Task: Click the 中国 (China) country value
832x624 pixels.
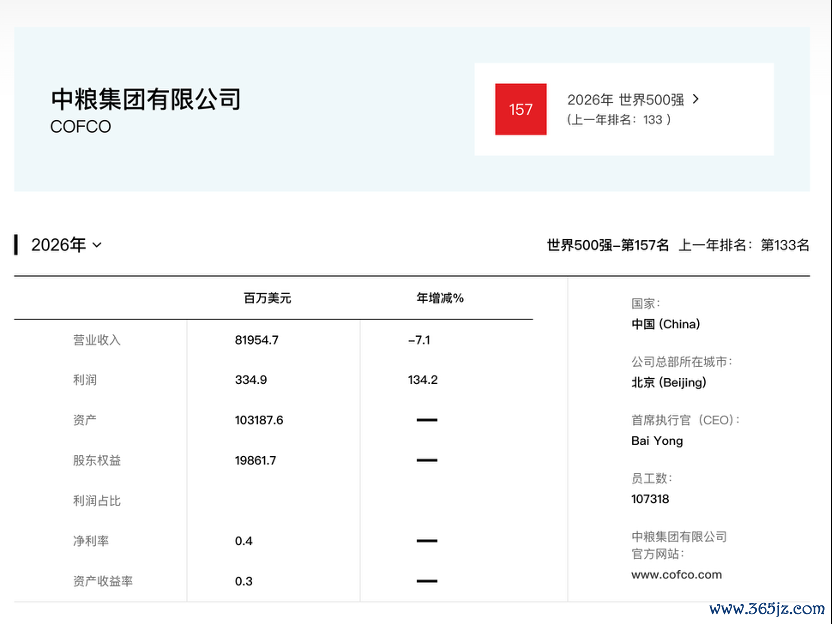Action: [x=665, y=324]
